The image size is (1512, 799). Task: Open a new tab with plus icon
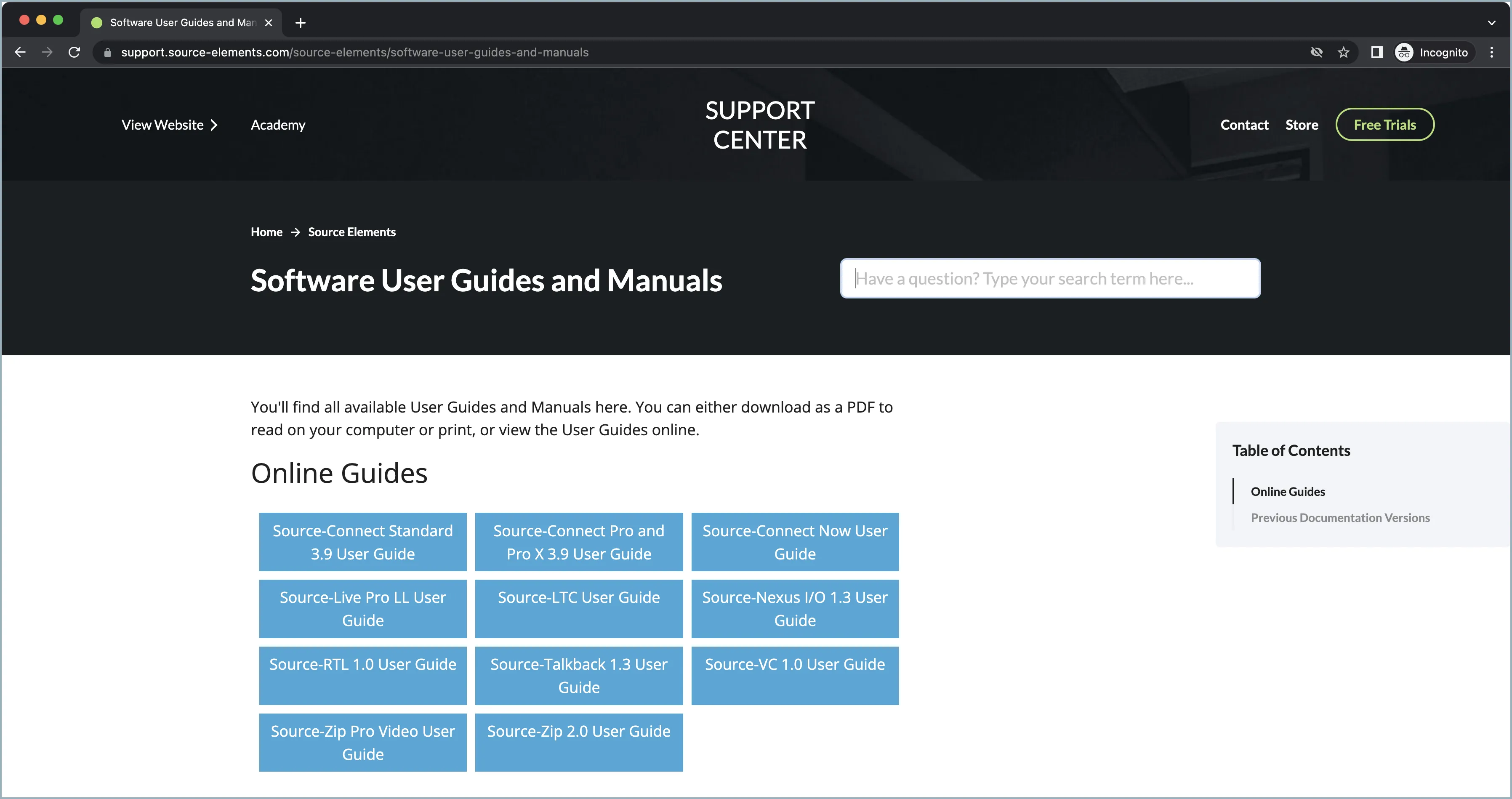coord(301,22)
